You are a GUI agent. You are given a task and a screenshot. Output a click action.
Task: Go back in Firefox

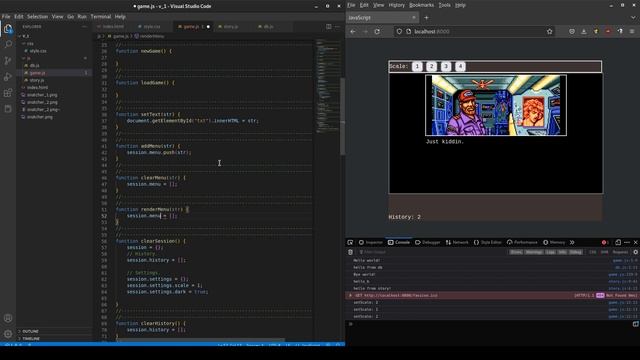(353, 31)
